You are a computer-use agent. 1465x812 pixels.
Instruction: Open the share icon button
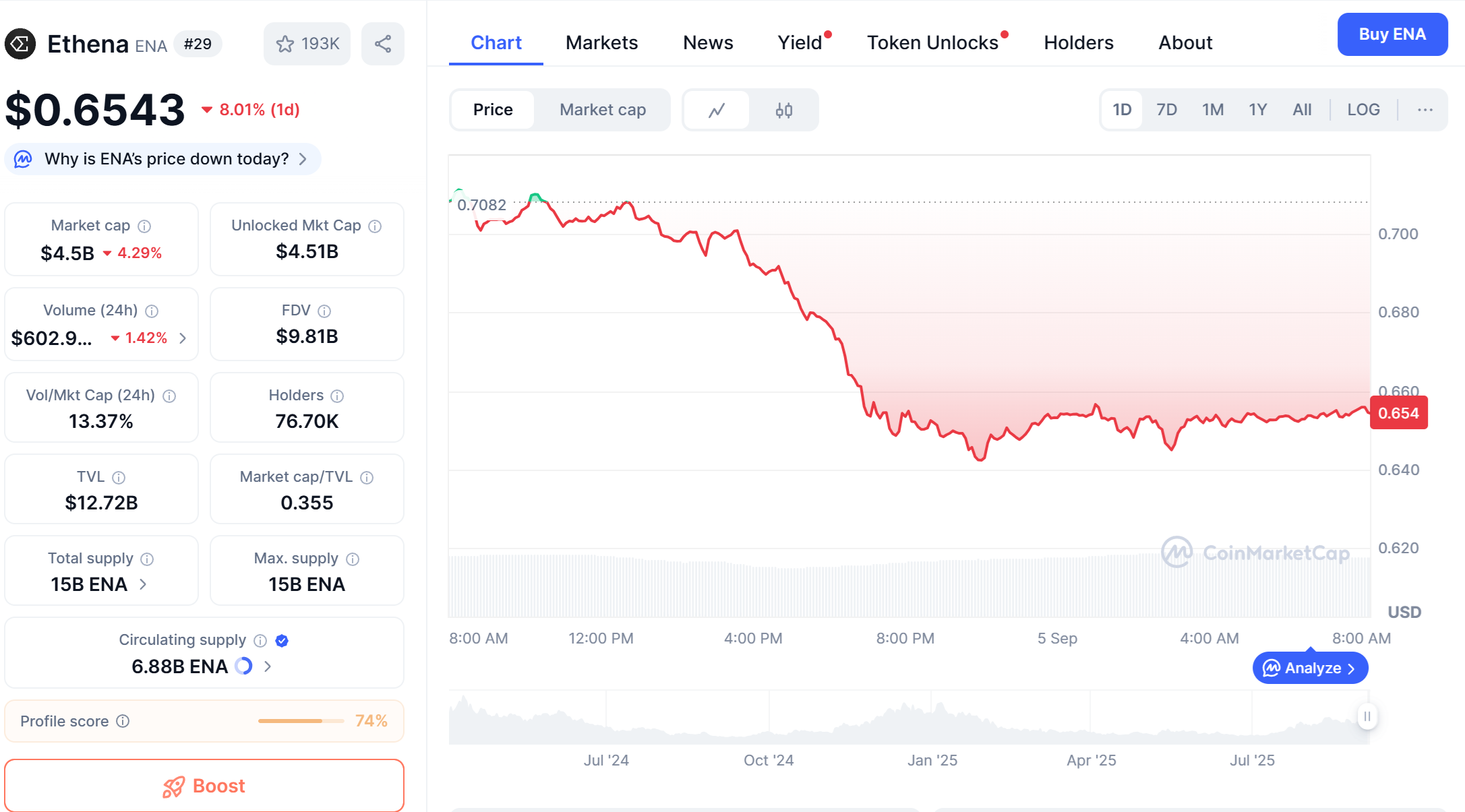383,44
